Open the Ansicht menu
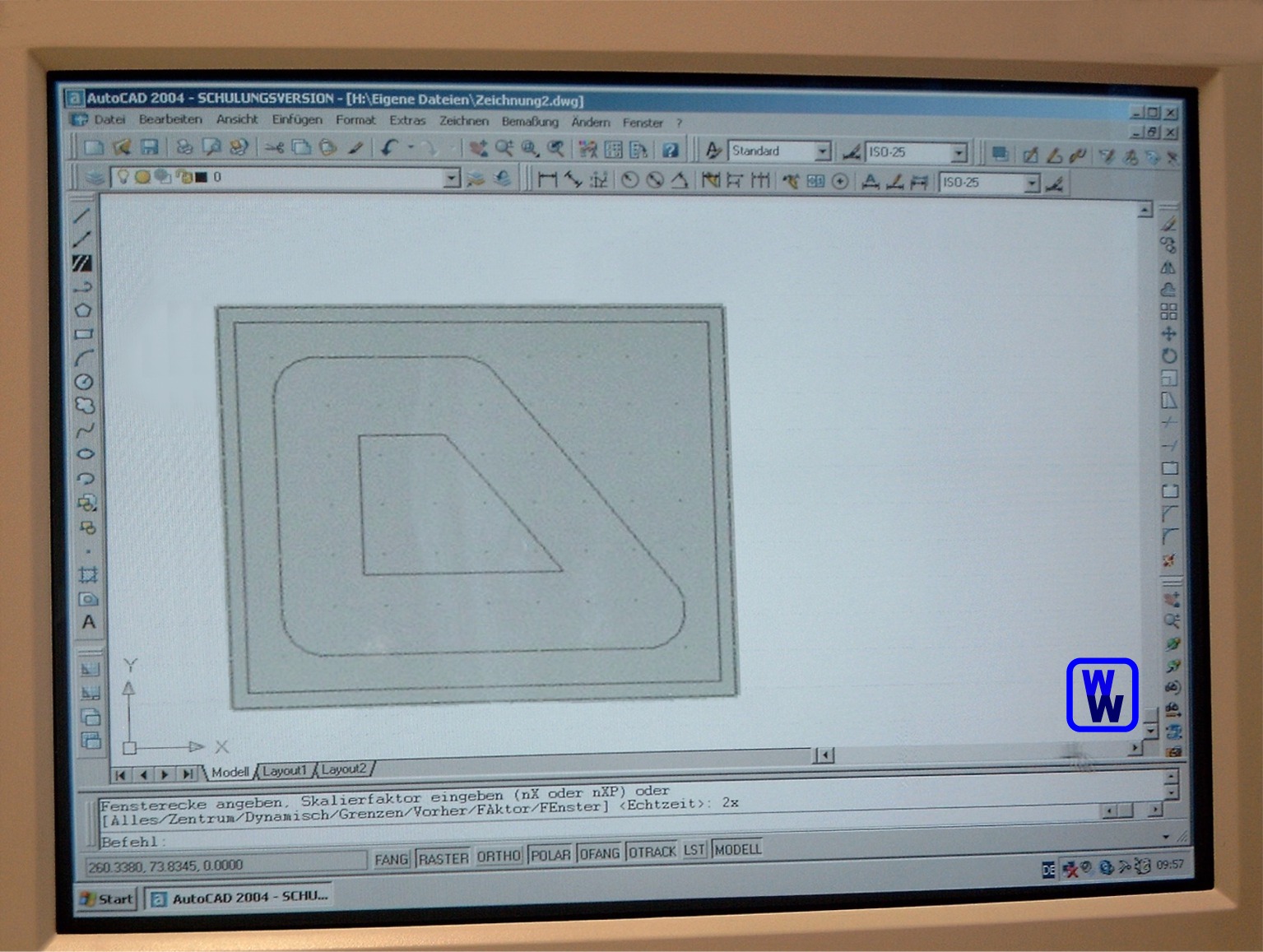Image resolution: width=1263 pixels, height=952 pixels. click(237, 119)
